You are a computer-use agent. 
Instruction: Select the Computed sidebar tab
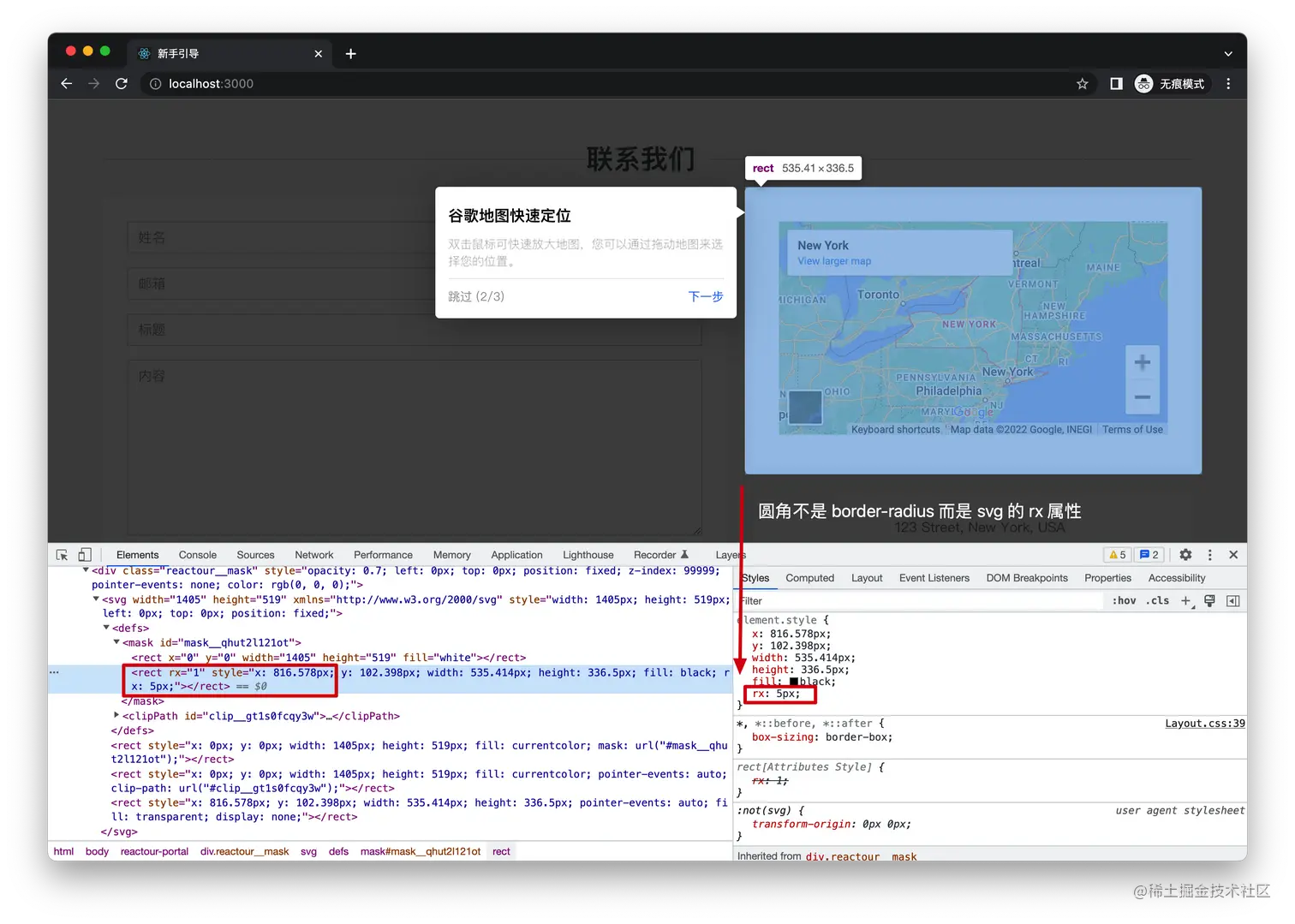pos(809,578)
